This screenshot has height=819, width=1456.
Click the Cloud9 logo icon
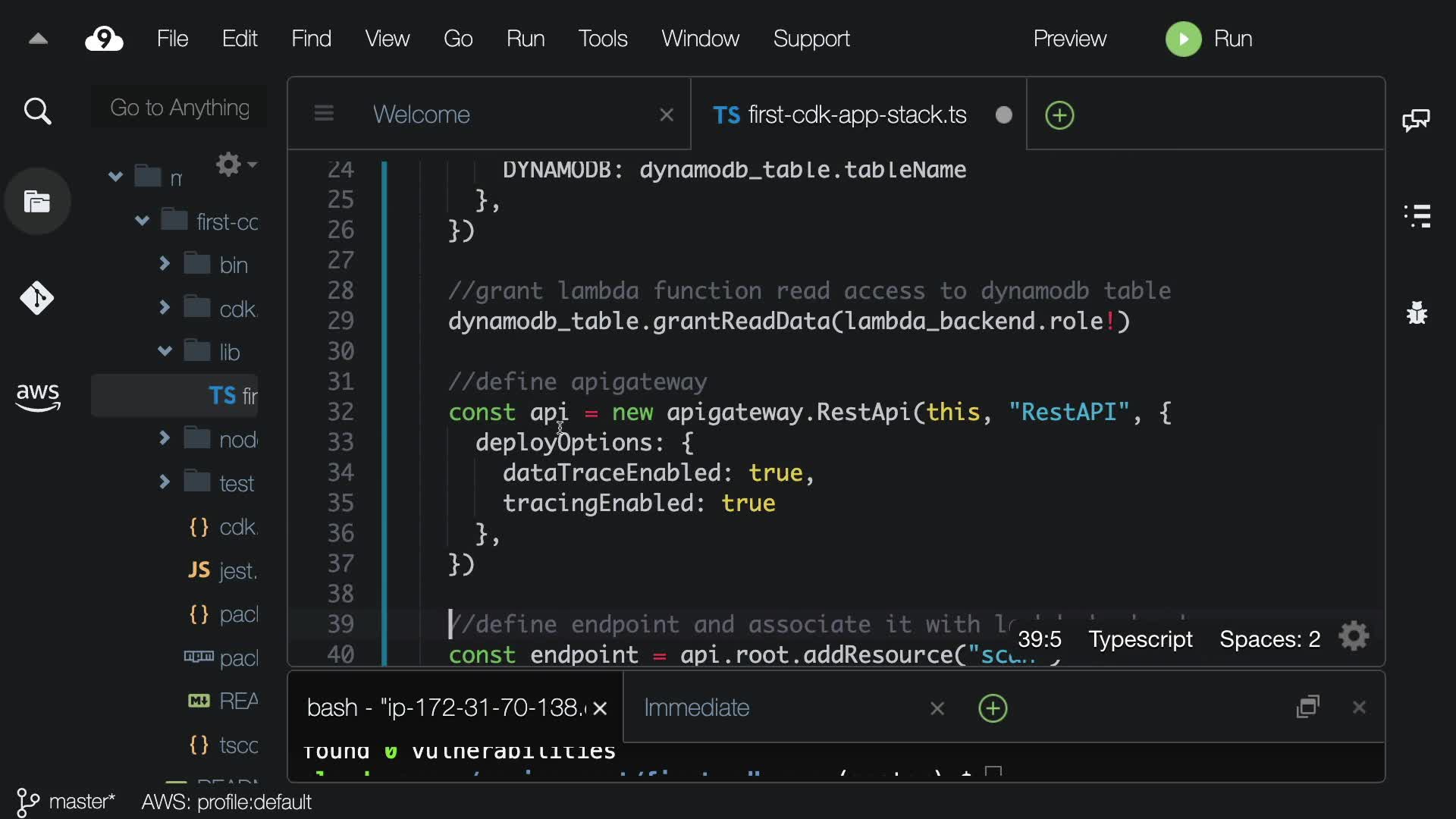[104, 39]
